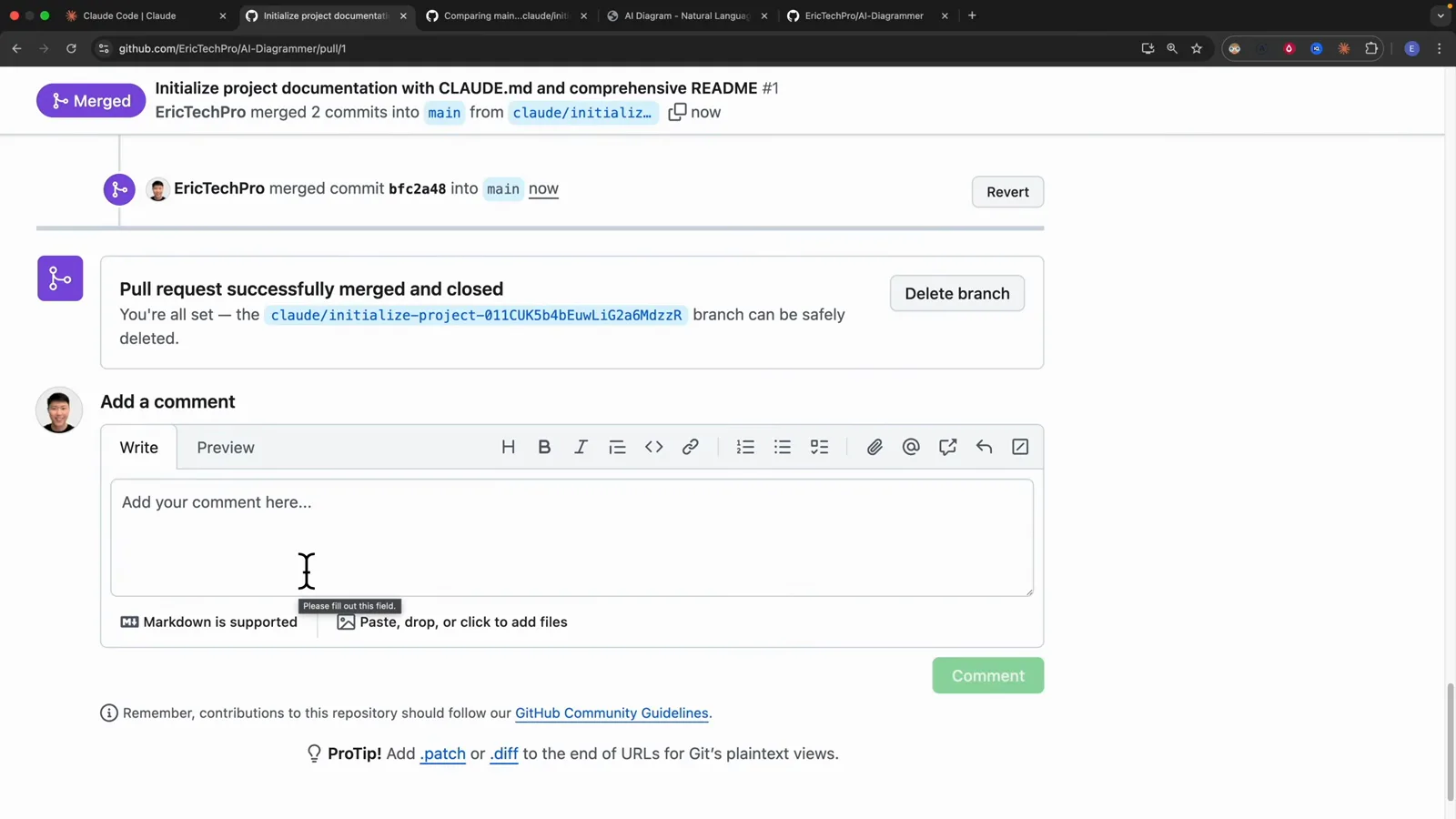Click the green Comment button

click(x=988, y=675)
